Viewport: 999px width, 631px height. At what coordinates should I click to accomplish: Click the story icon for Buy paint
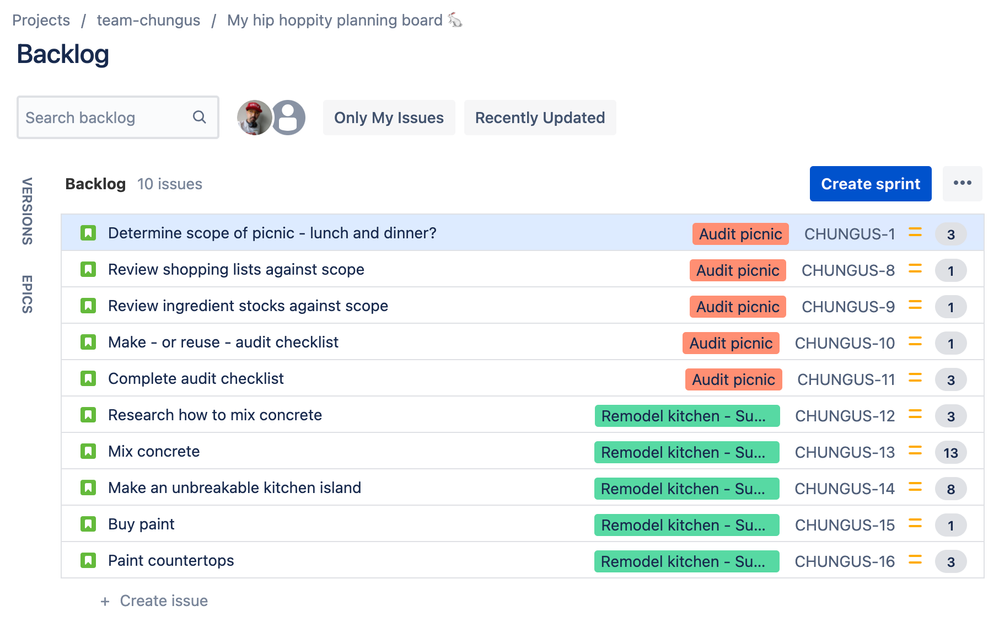point(88,524)
